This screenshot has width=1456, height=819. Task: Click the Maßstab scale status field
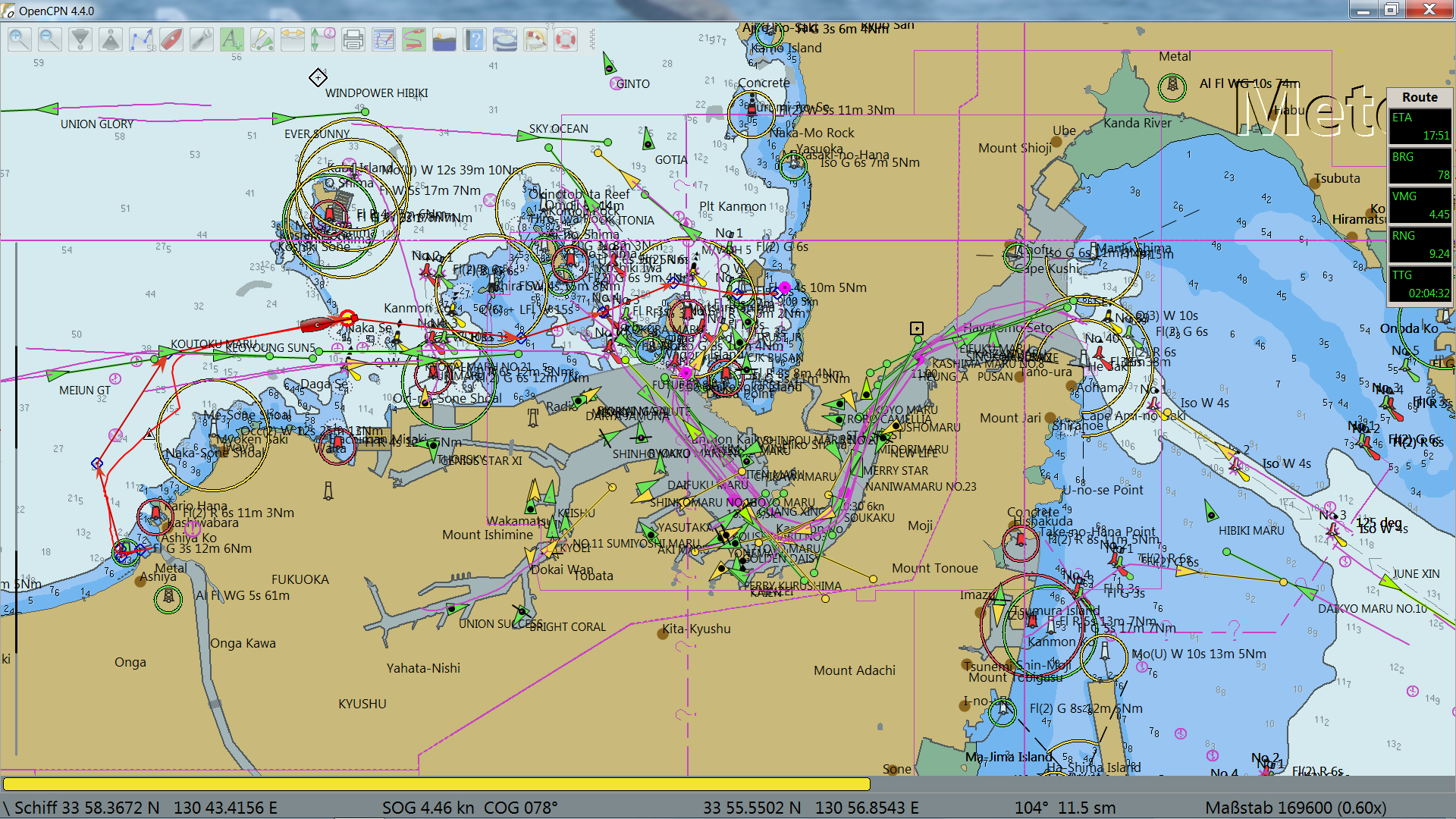click(x=1295, y=808)
